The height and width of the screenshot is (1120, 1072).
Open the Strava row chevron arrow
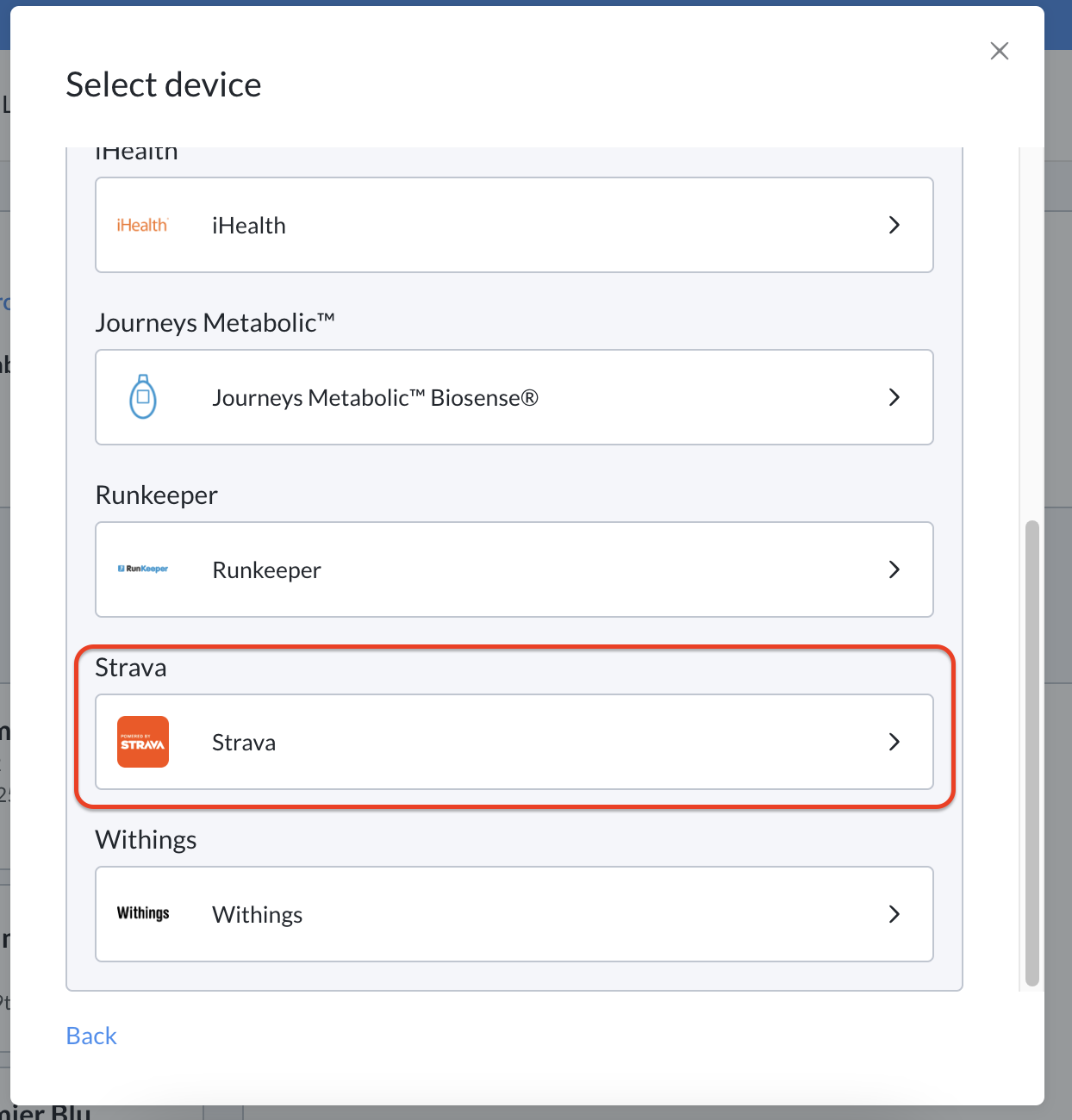point(894,742)
